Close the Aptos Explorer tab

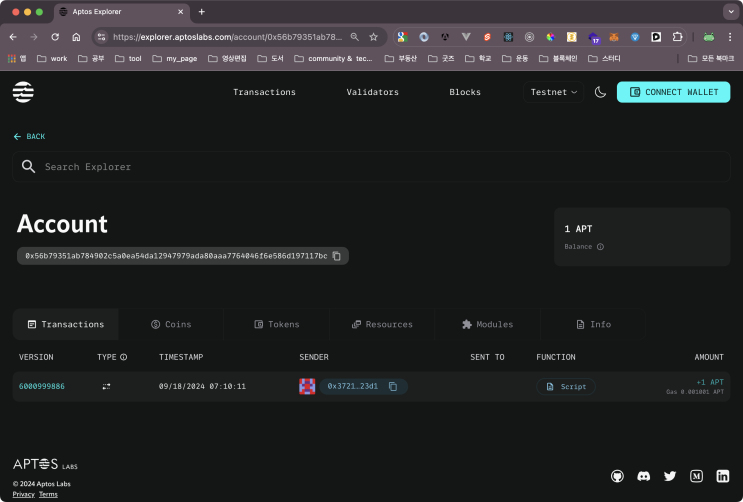pyautogui.click(x=181, y=12)
